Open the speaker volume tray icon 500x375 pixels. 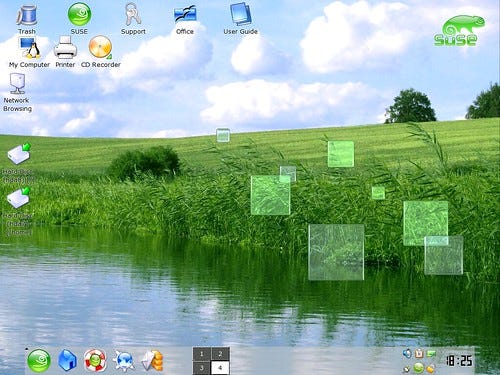407,353
